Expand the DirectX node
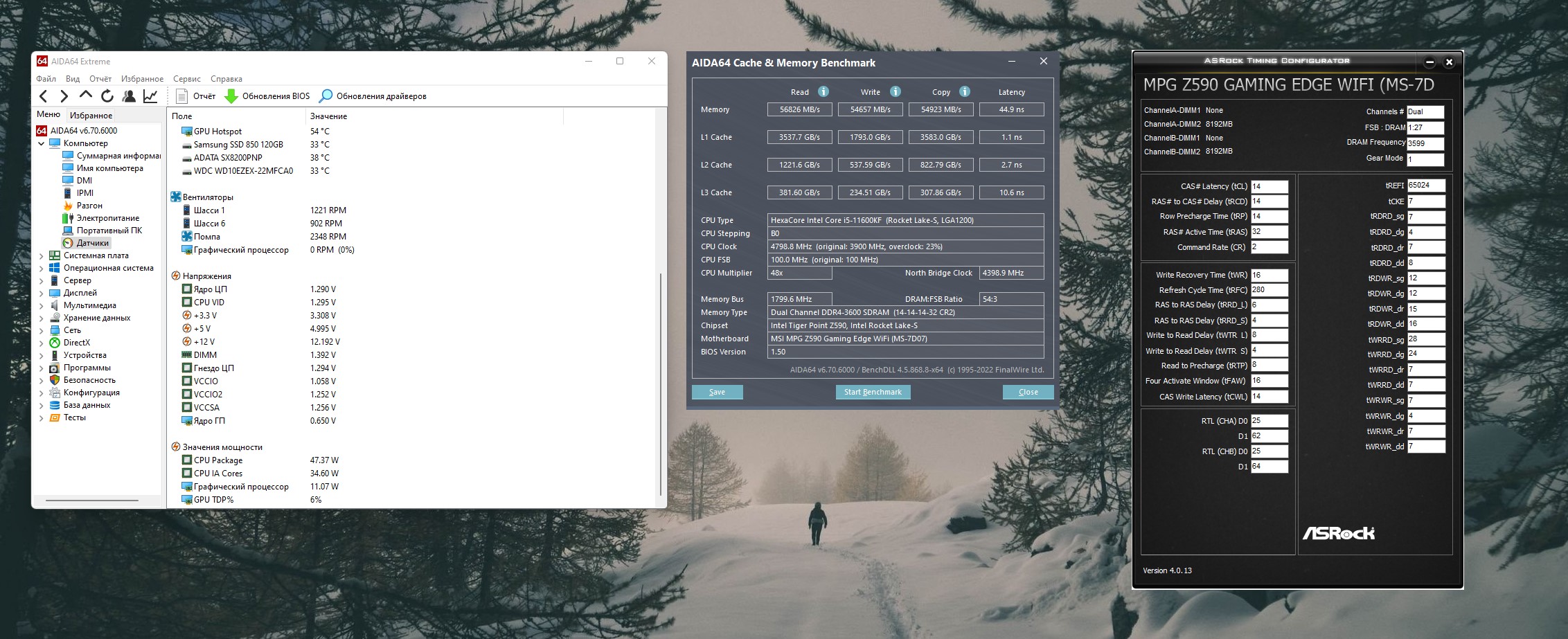The width and height of the screenshot is (1568, 639). point(41,343)
